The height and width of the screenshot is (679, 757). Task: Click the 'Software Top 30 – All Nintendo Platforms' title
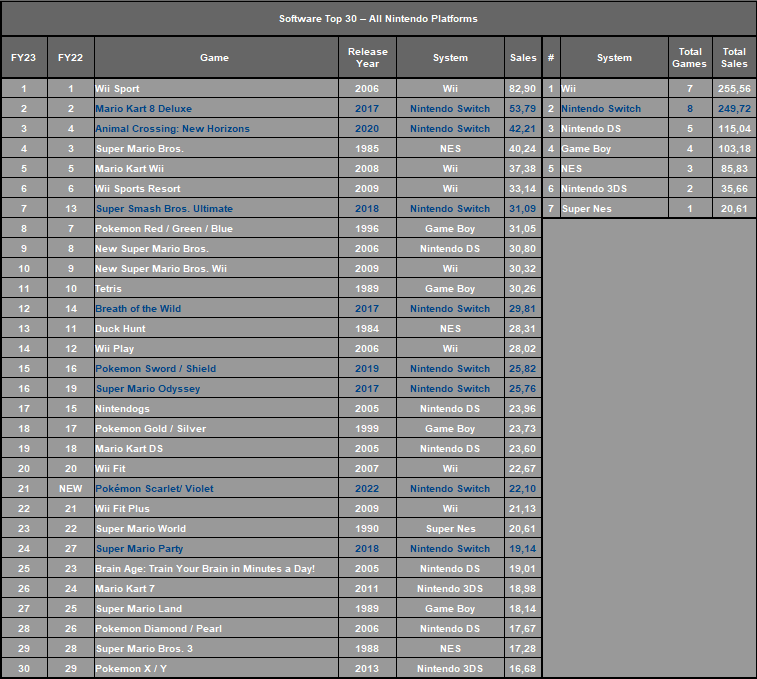pos(378,19)
